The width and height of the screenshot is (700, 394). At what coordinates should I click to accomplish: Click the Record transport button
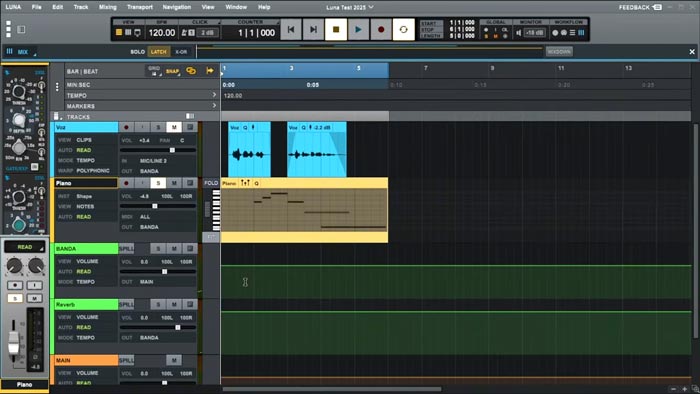tap(381, 29)
